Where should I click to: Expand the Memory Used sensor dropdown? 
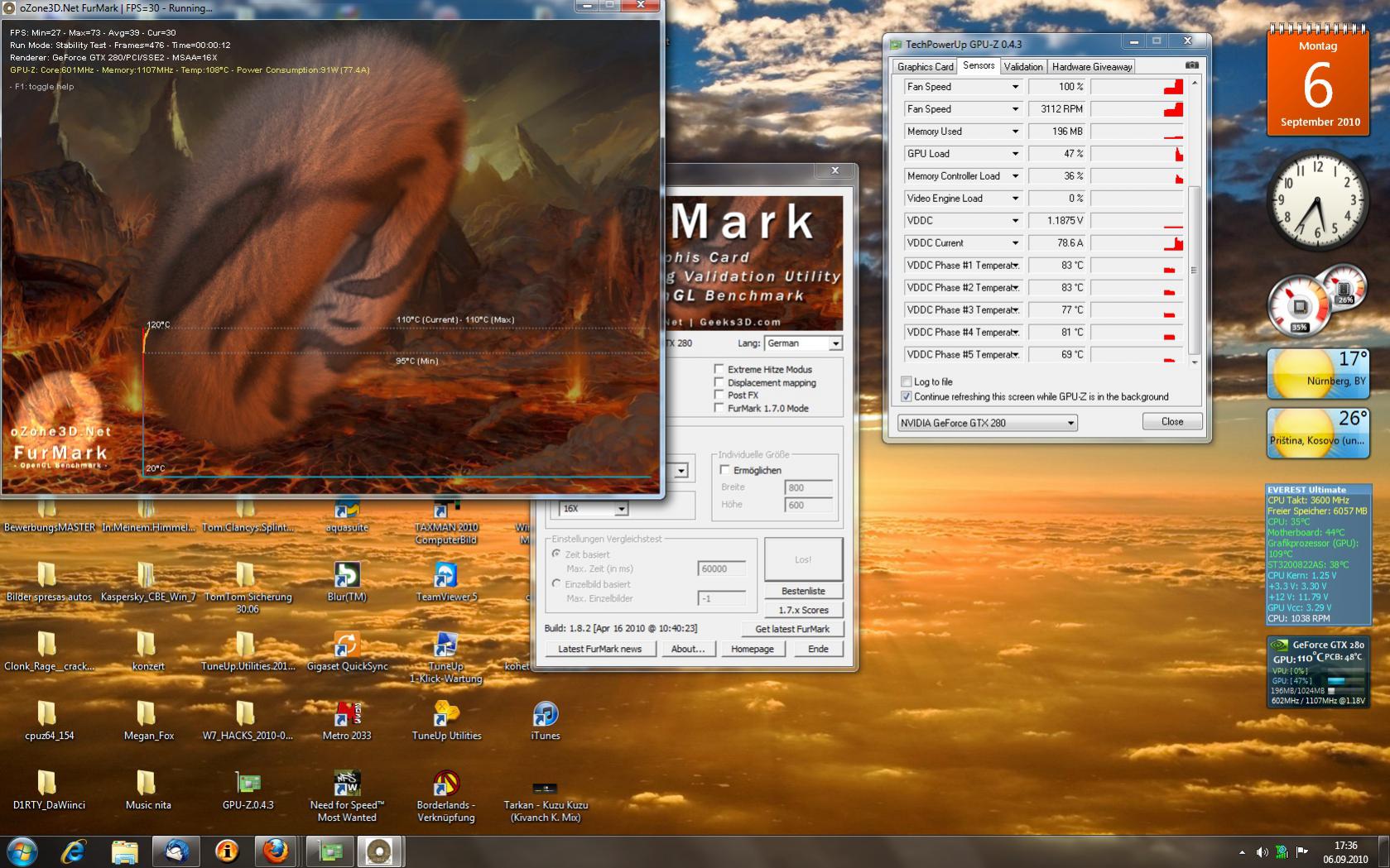pos(1015,132)
